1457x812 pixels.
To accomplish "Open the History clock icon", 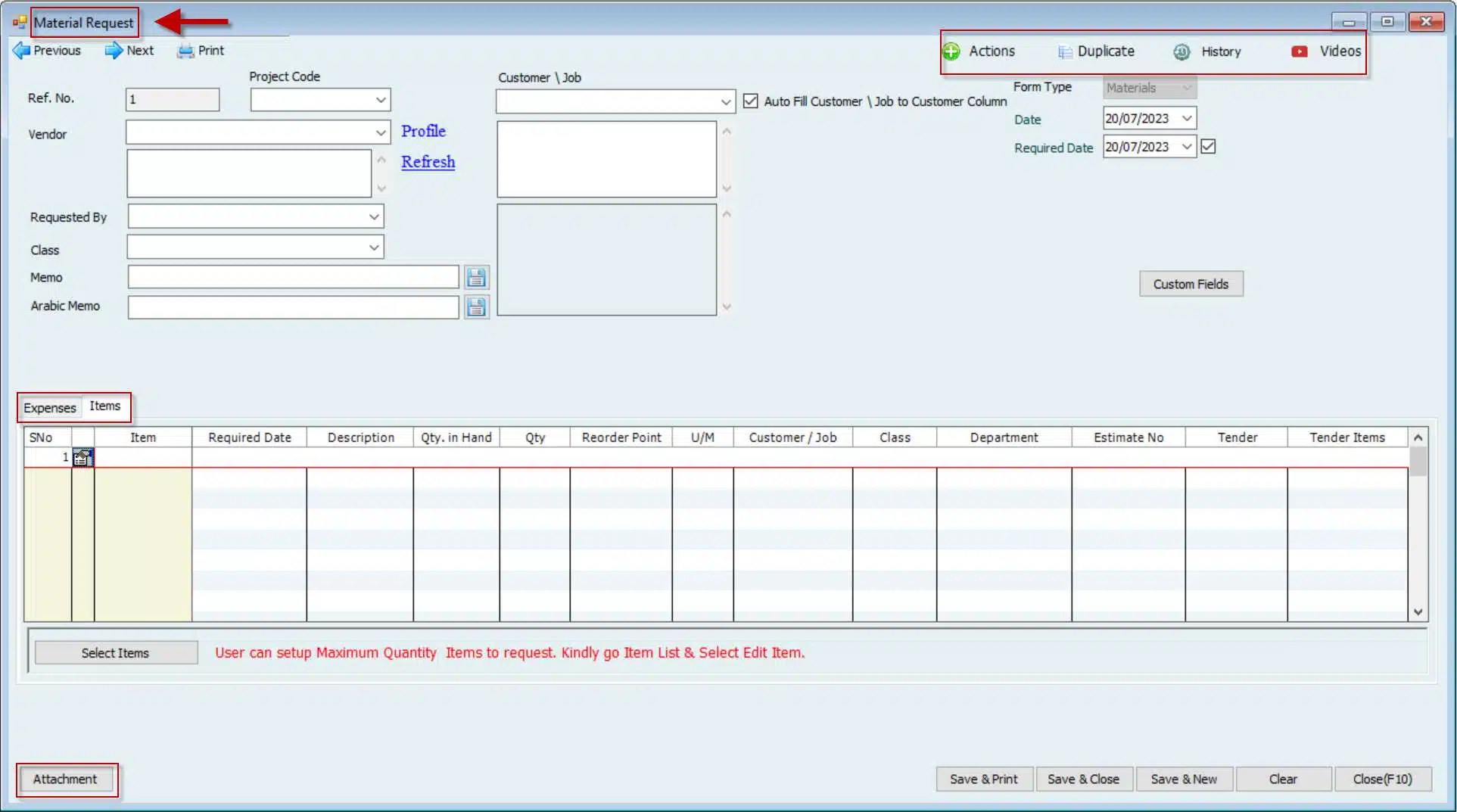I will coord(1181,52).
